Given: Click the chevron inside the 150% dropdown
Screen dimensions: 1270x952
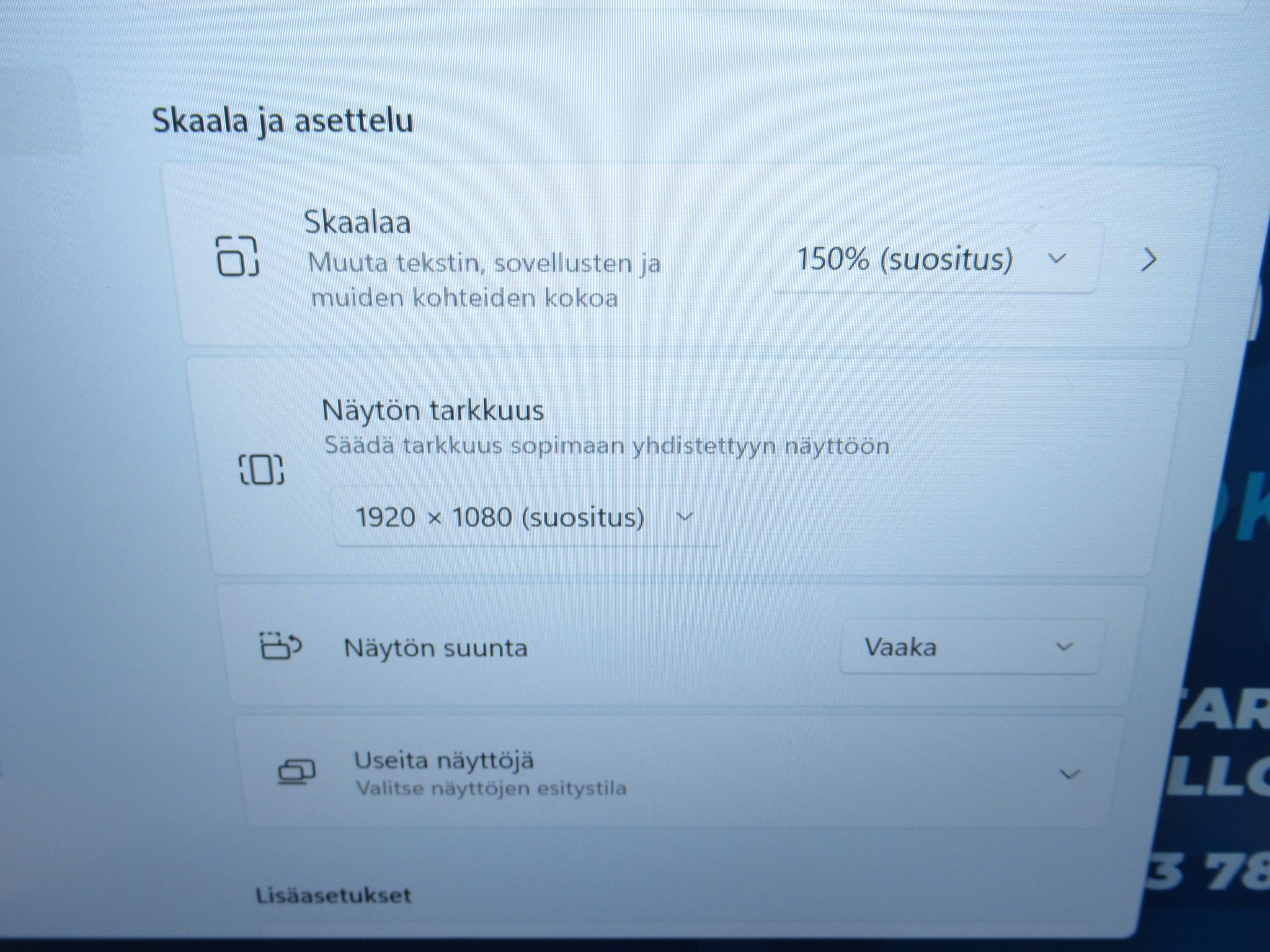Looking at the screenshot, I should pyautogui.click(x=1057, y=258).
